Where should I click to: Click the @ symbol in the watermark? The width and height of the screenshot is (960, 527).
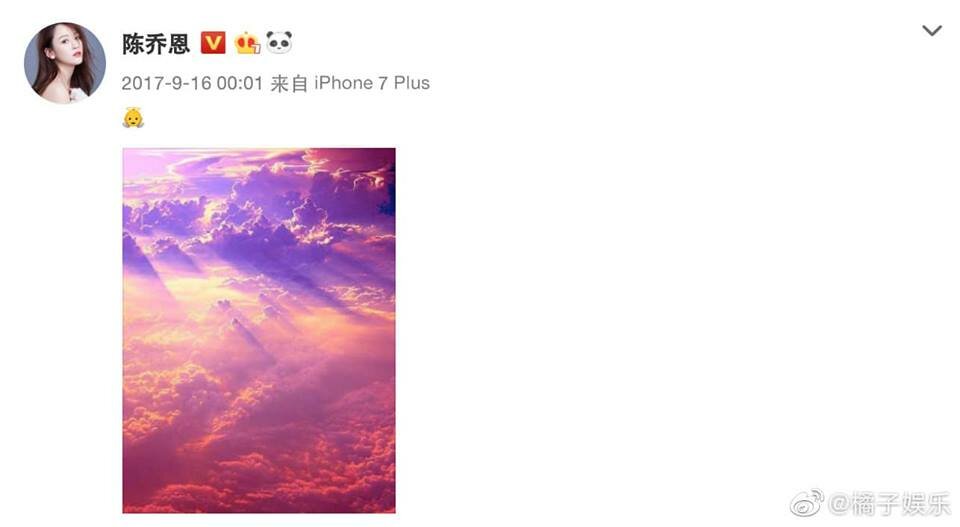point(839,504)
